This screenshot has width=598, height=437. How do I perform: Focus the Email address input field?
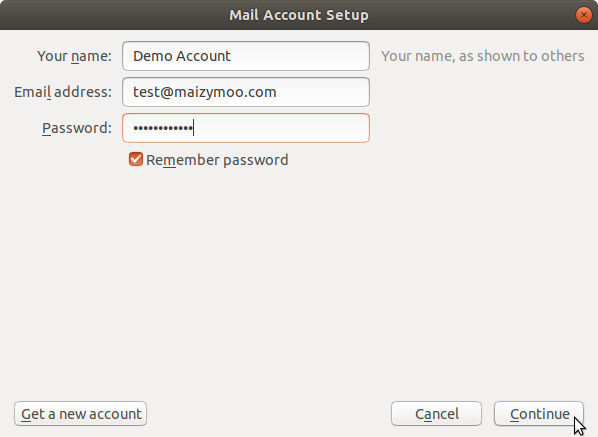pyautogui.click(x=246, y=92)
